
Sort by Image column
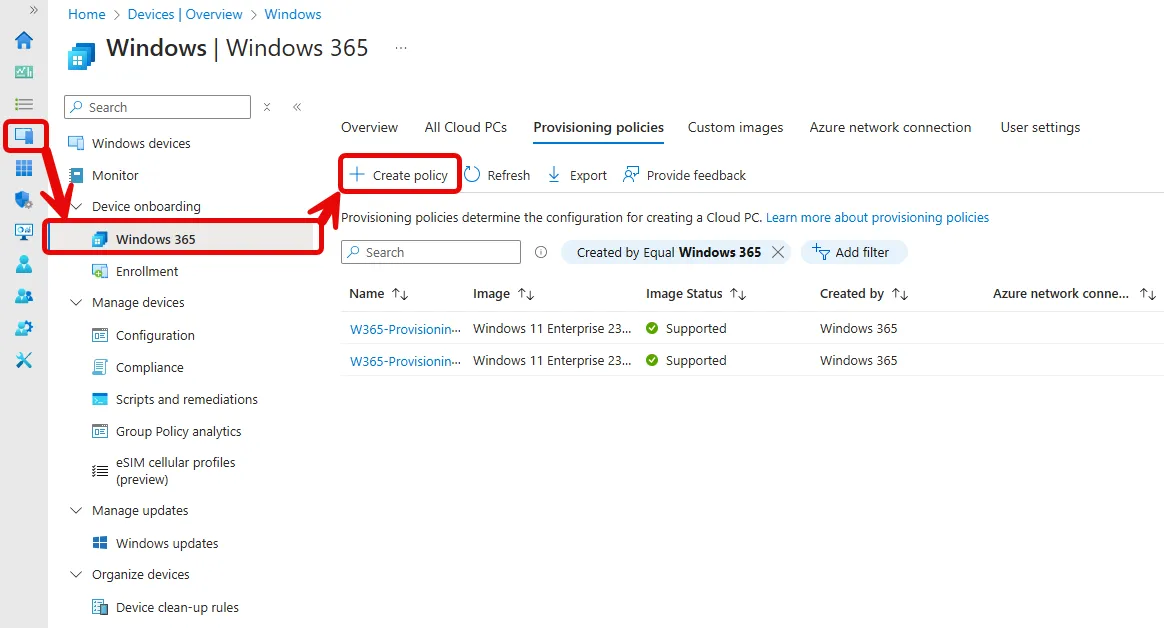(503, 294)
